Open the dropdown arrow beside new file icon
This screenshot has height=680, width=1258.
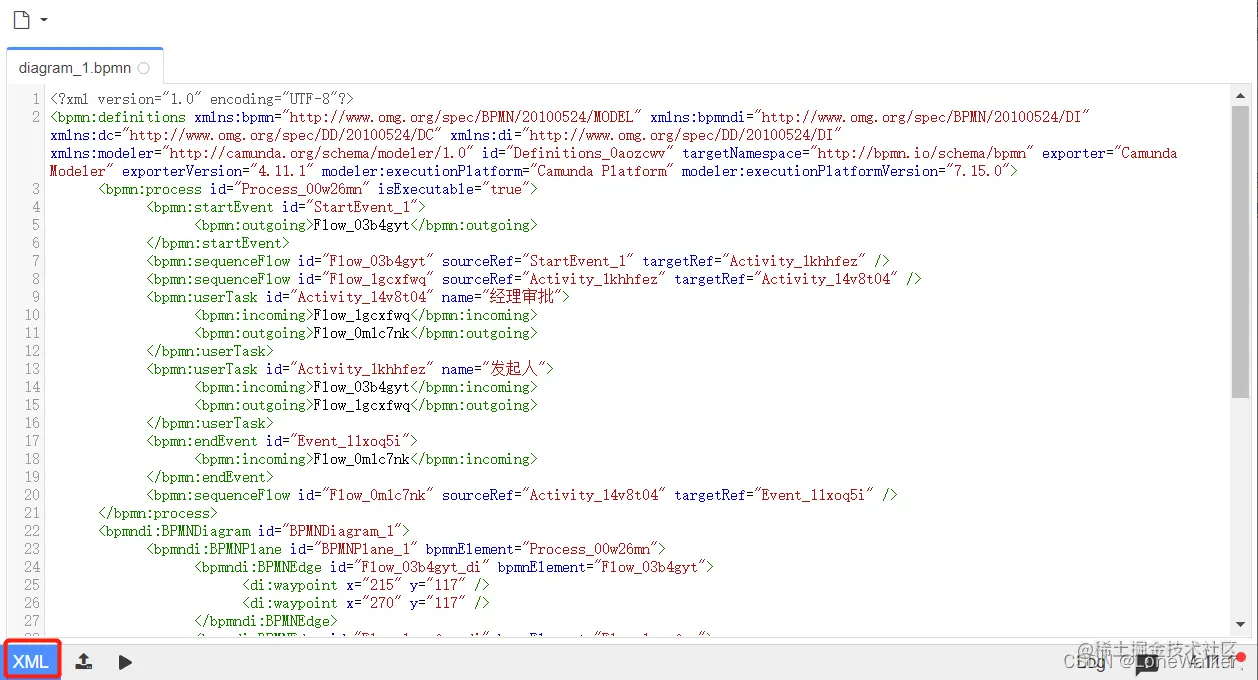[44, 21]
